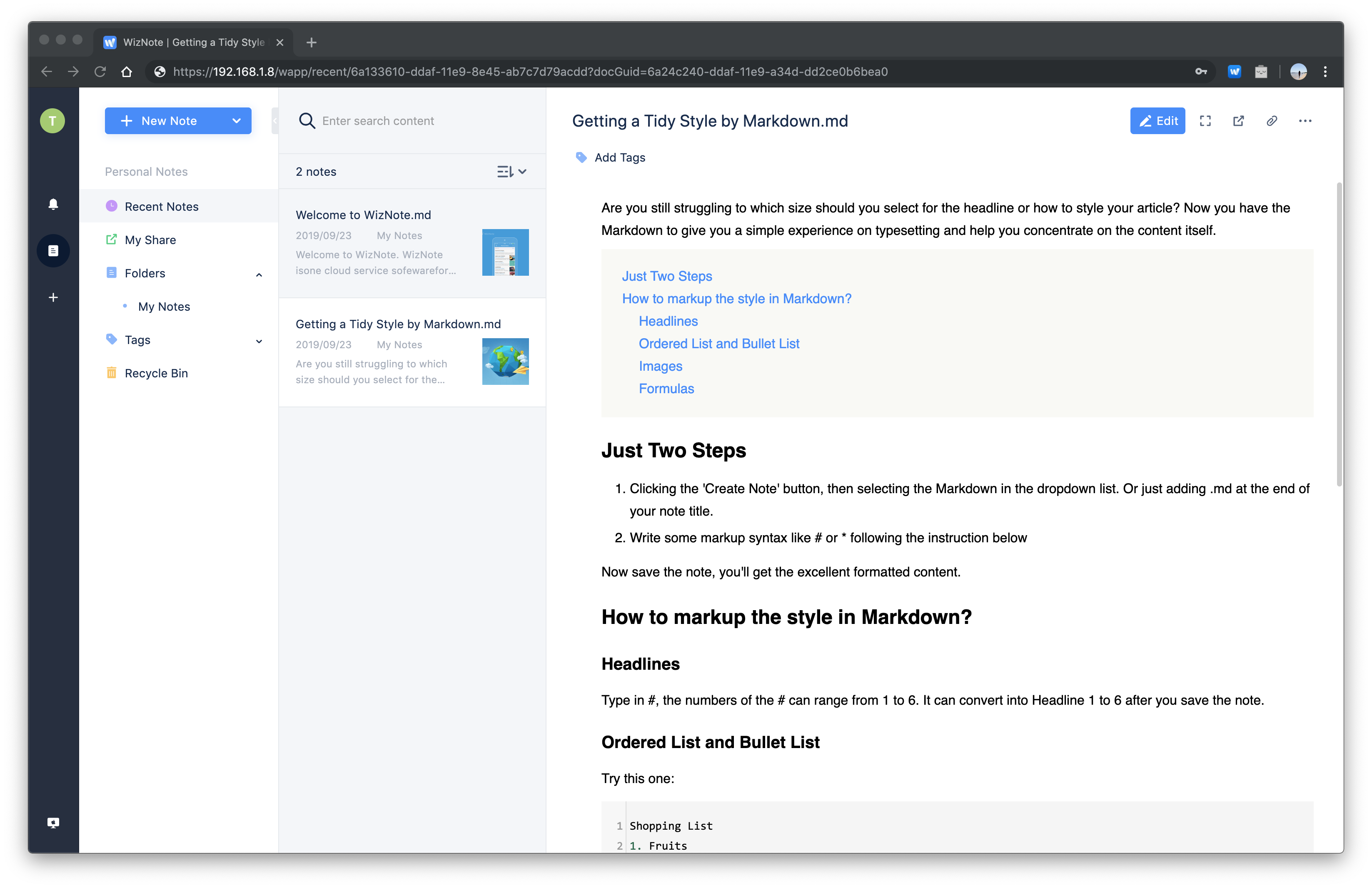Click the plus icon in the dark sidebar

(53, 297)
